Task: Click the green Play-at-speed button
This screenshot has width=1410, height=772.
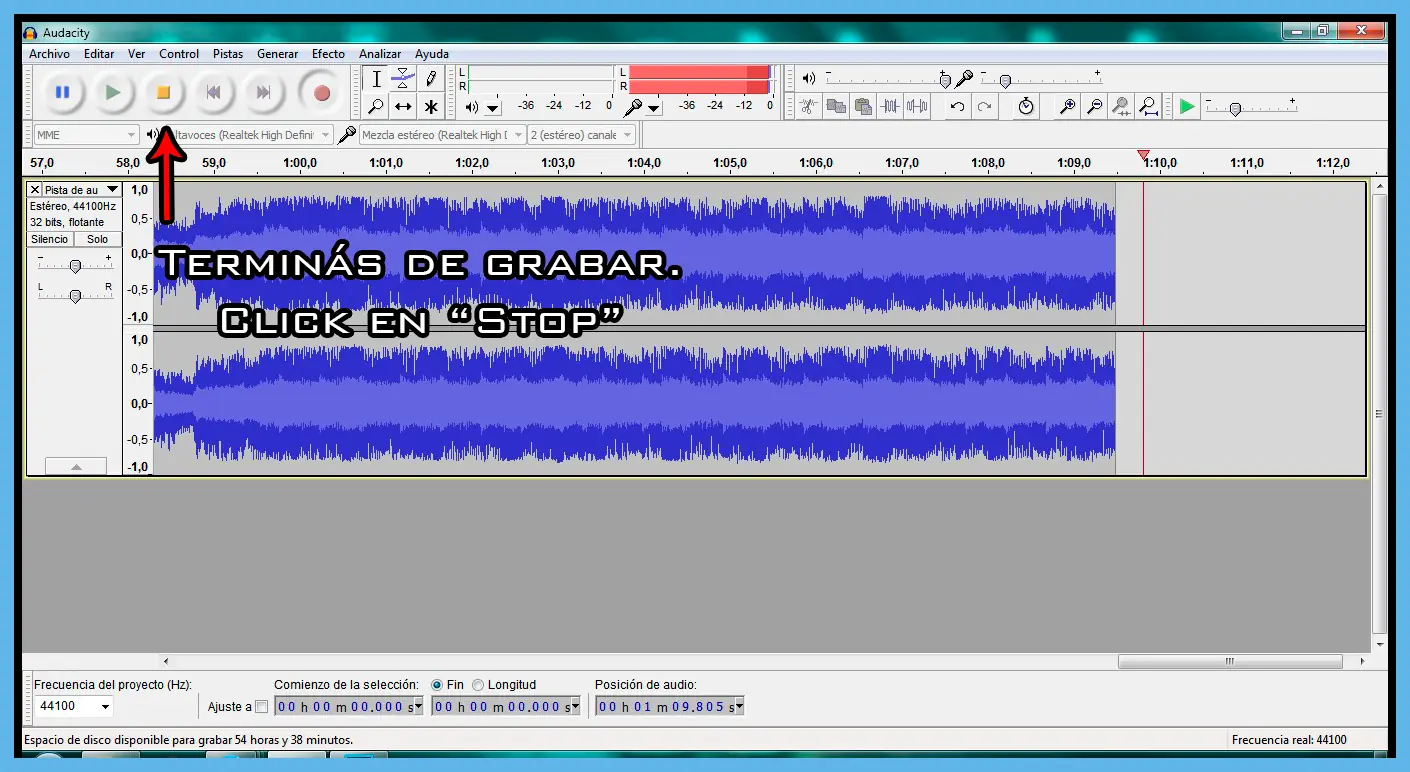Action: click(x=1187, y=106)
